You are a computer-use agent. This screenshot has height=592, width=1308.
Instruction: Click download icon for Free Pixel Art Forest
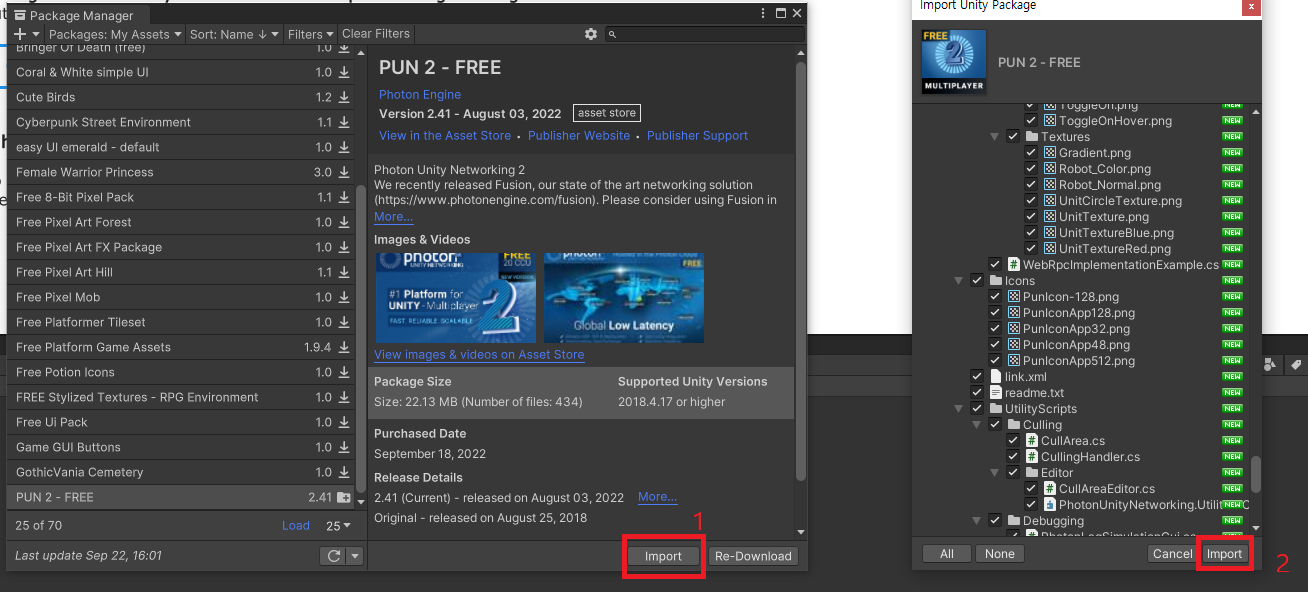[x=344, y=222]
